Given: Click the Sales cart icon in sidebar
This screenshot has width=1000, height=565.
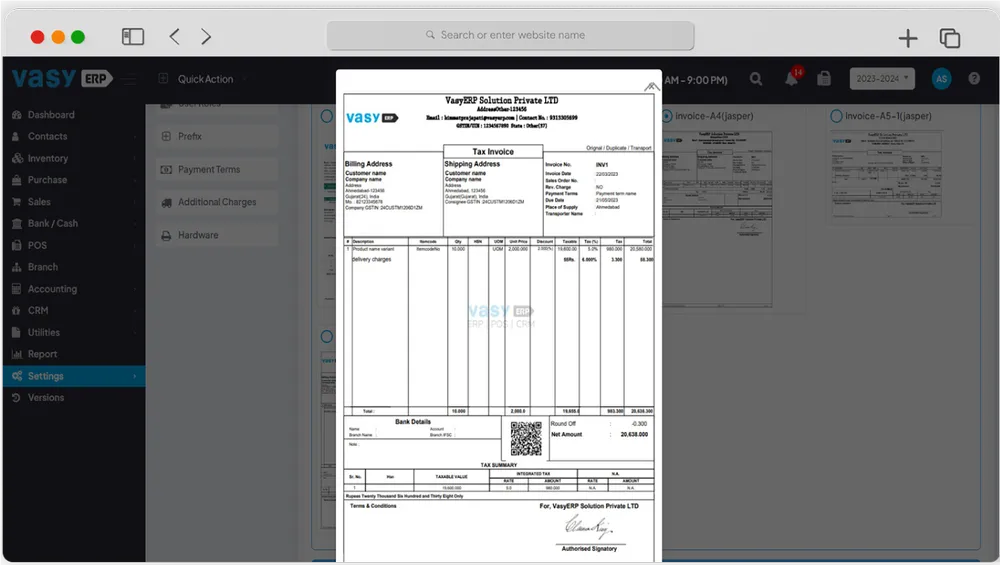Looking at the screenshot, I should coord(17,202).
